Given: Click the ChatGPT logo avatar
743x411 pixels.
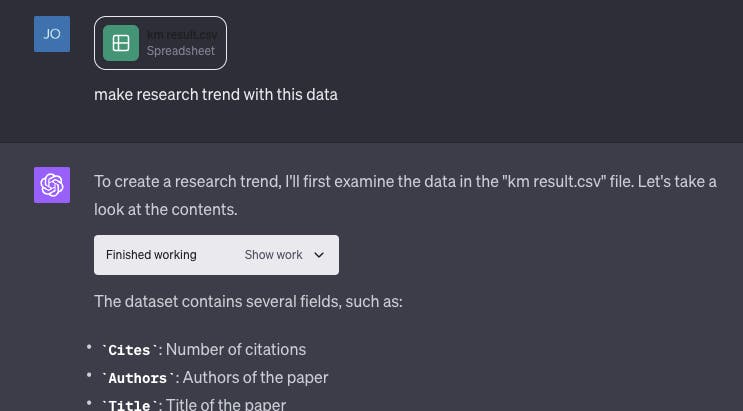Looking at the screenshot, I should click(52, 185).
